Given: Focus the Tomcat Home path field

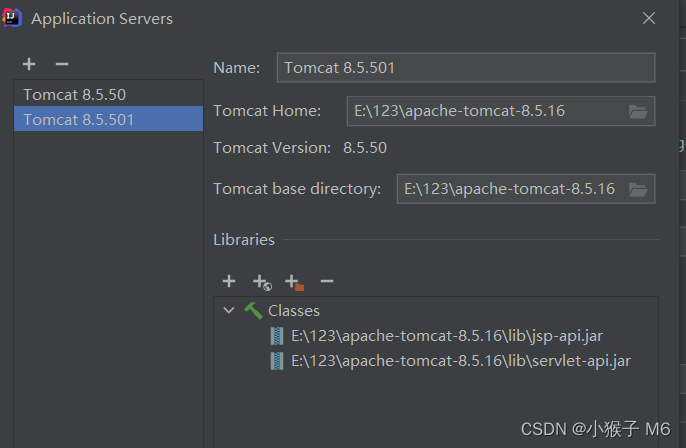Looking at the screenshot, I should tap(485, 111).
